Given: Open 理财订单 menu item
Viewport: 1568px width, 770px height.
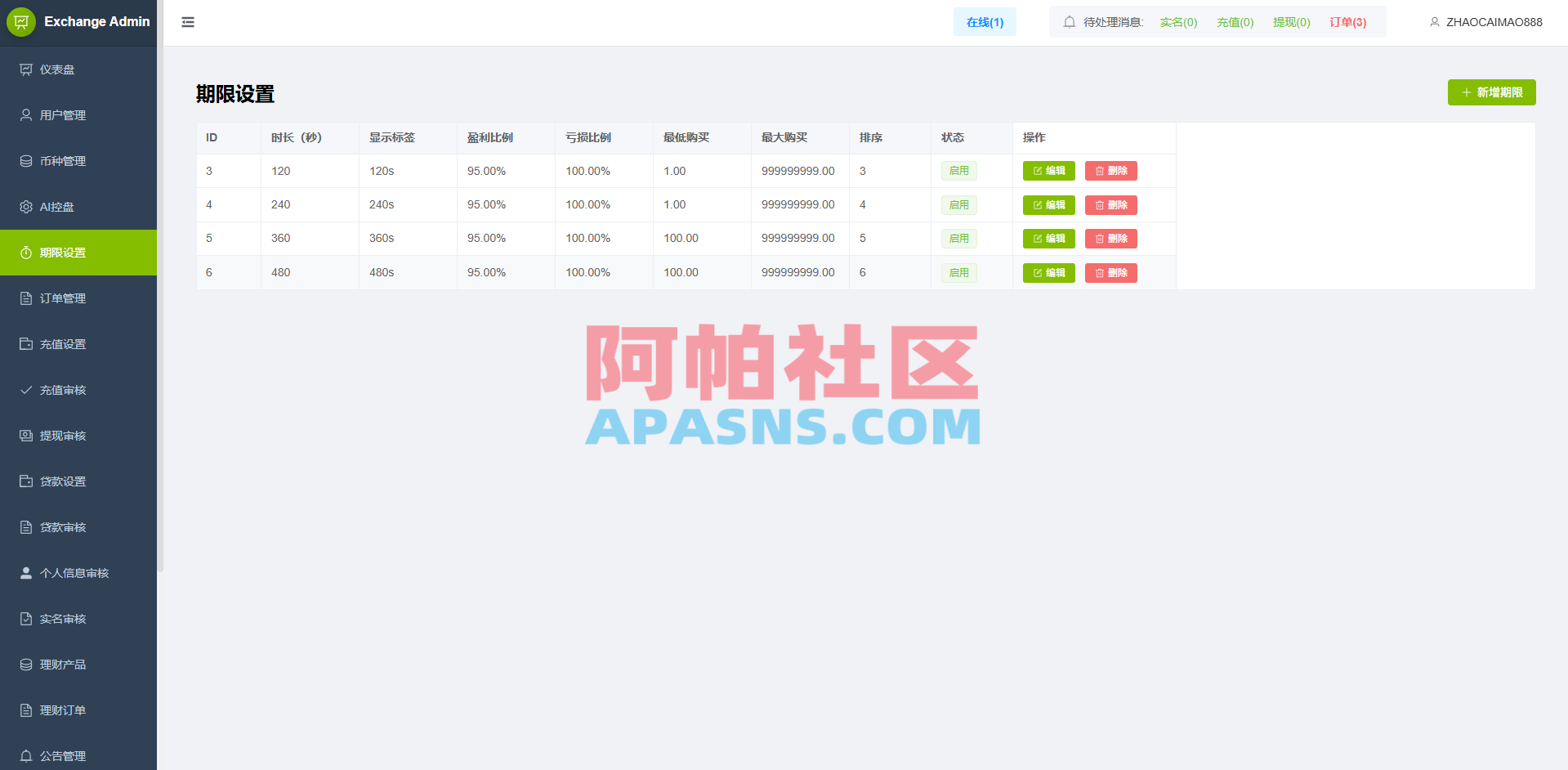Looking at the screenshot, I should click(x=78, y=710).
